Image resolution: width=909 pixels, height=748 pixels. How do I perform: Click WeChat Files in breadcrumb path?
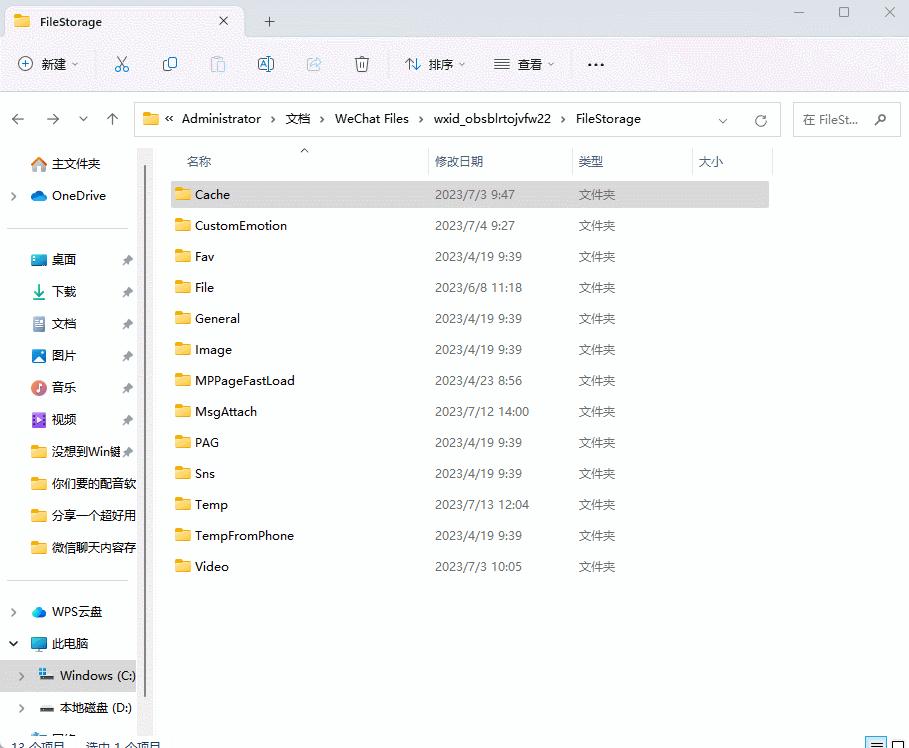tap(371, 119)
